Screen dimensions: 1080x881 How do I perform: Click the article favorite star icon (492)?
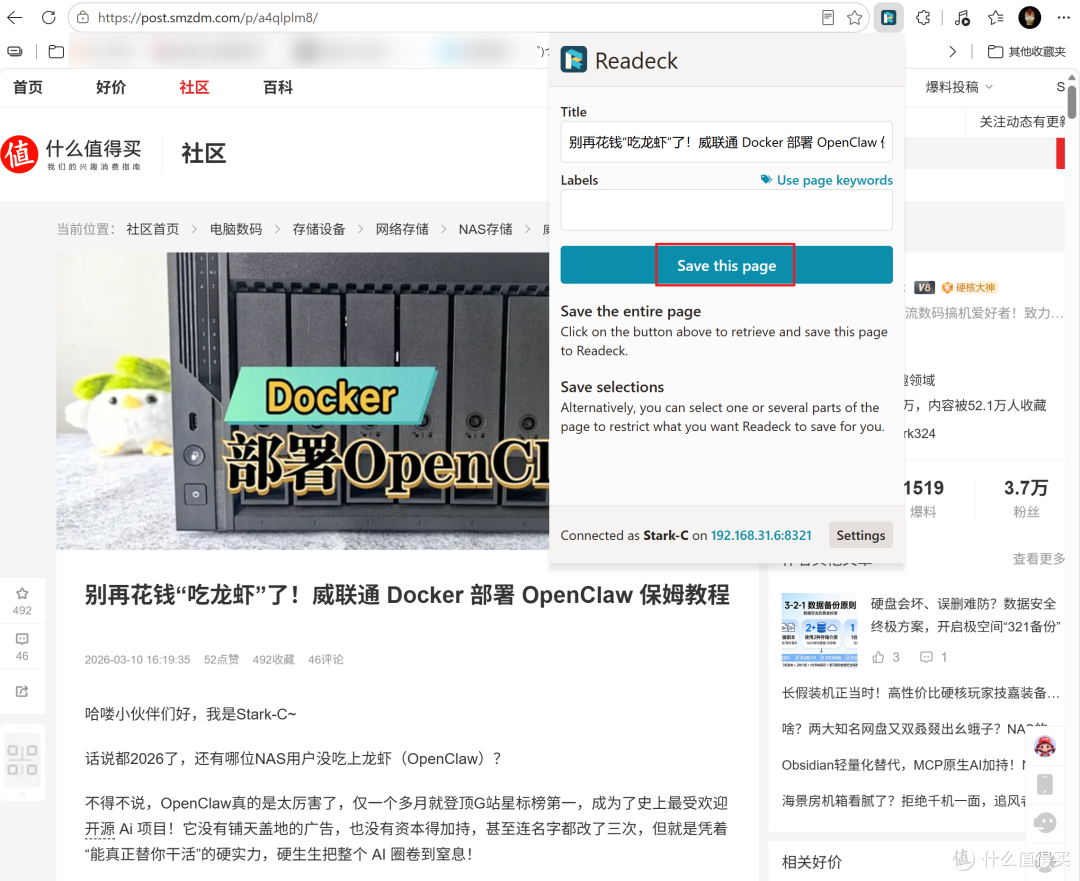click(x=22, y=593)
